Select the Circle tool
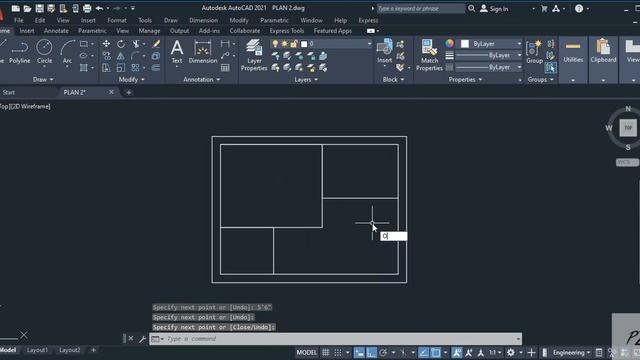This screenshot has height=360, width=640. [x=44, y=52]
